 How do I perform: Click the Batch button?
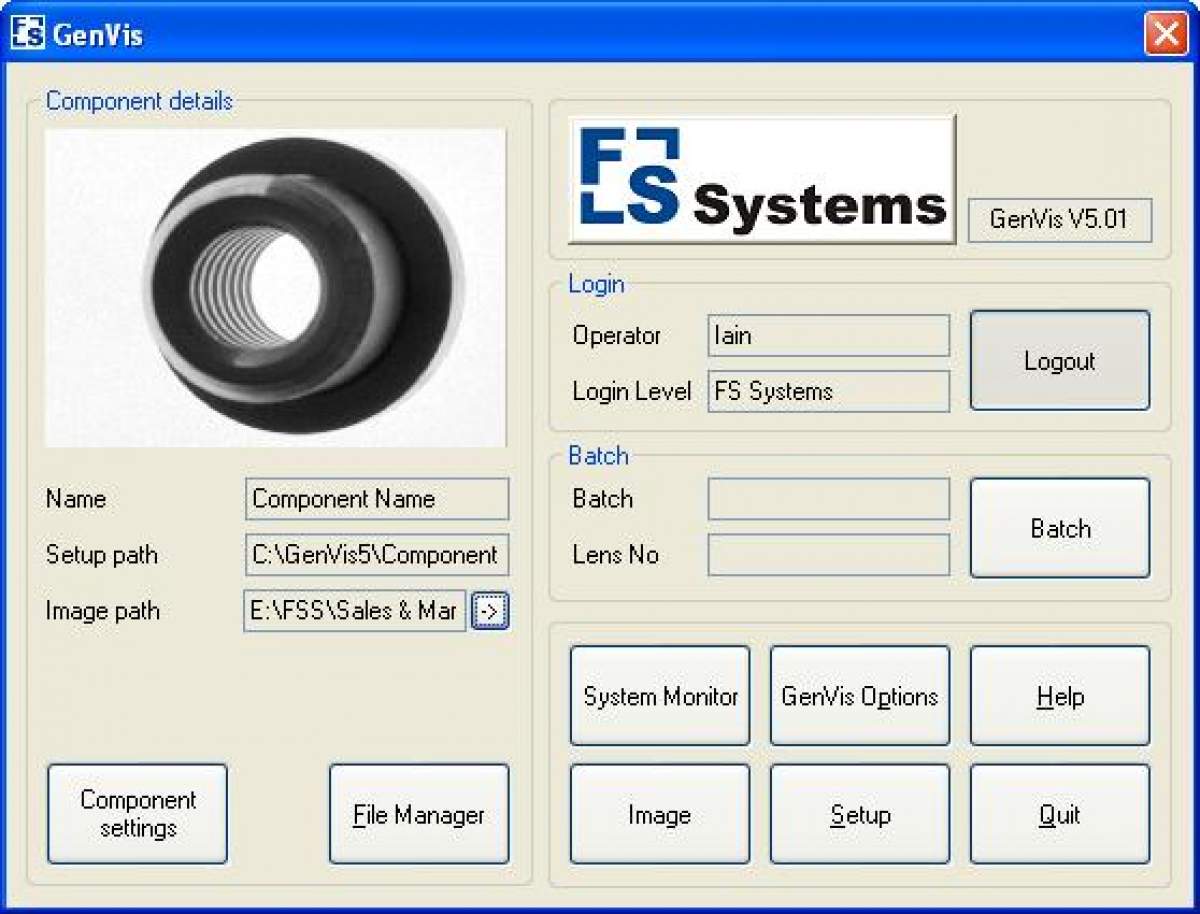click(x=1060, y=528)
